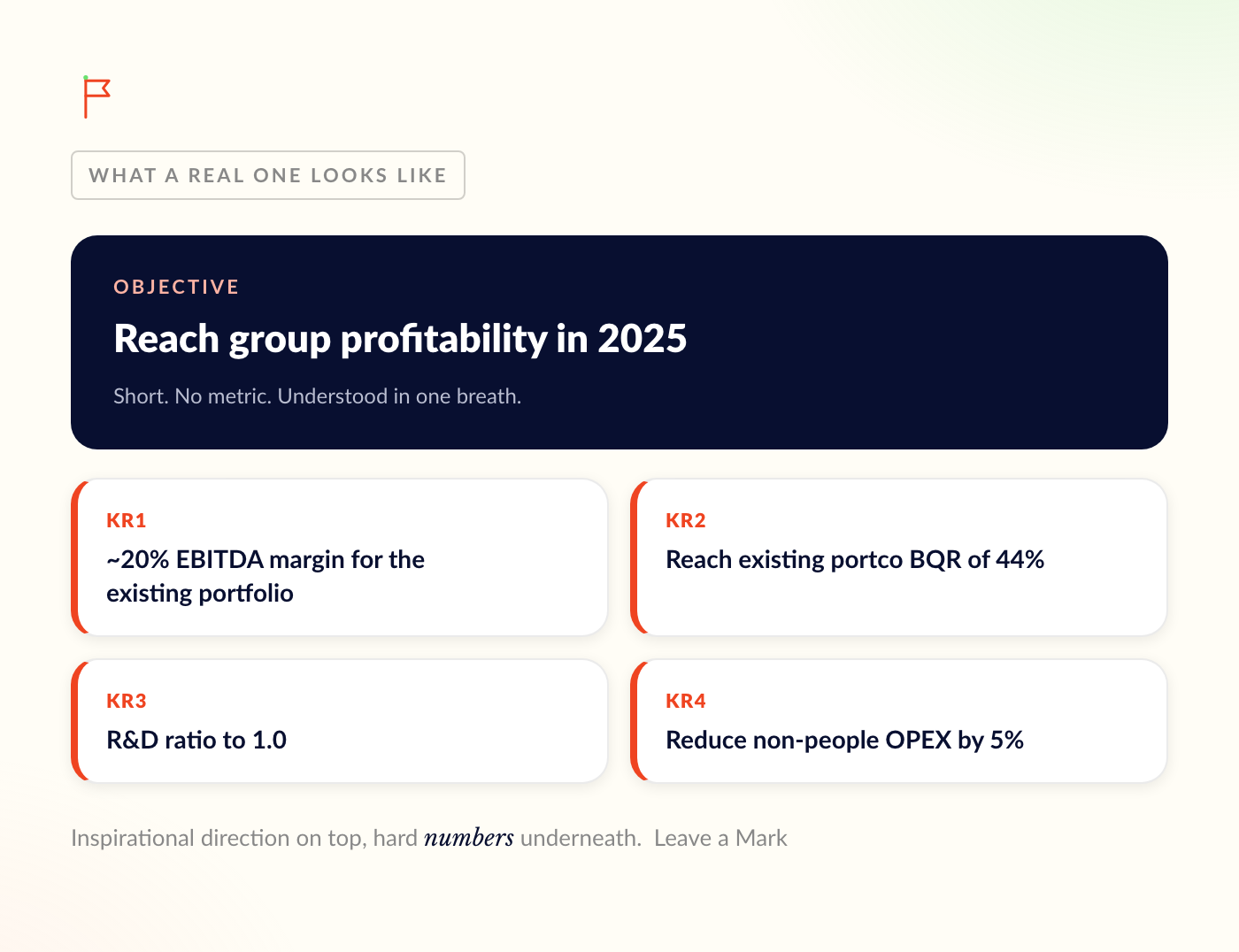Select 'Reduce non-people OPEX by 5%' text
Screen dimensions: 1239x952
(844, 741)
